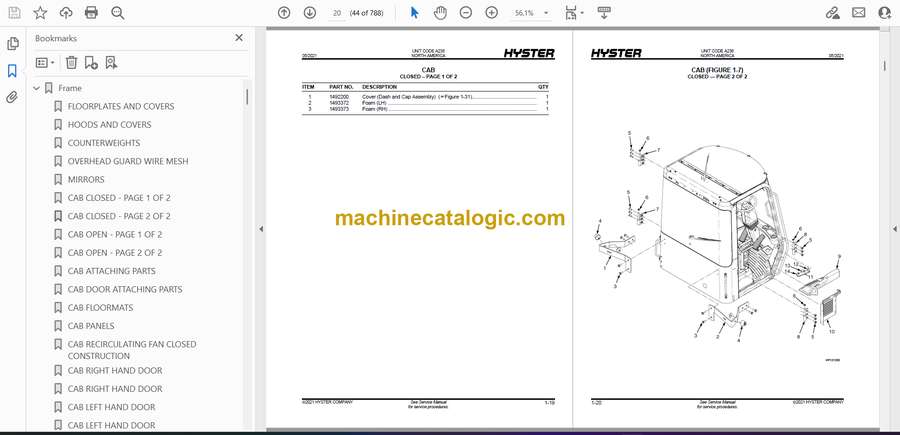Viewport: 900px width, 435px height.
Task: Open the account profile icon
Action: click(884, 13)
